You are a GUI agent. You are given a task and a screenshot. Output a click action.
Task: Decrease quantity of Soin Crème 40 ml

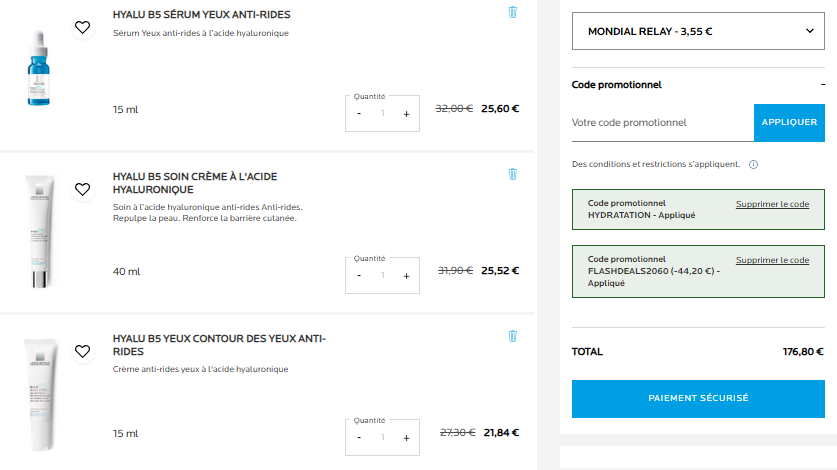pyautogui.click(x=359, y=276)
